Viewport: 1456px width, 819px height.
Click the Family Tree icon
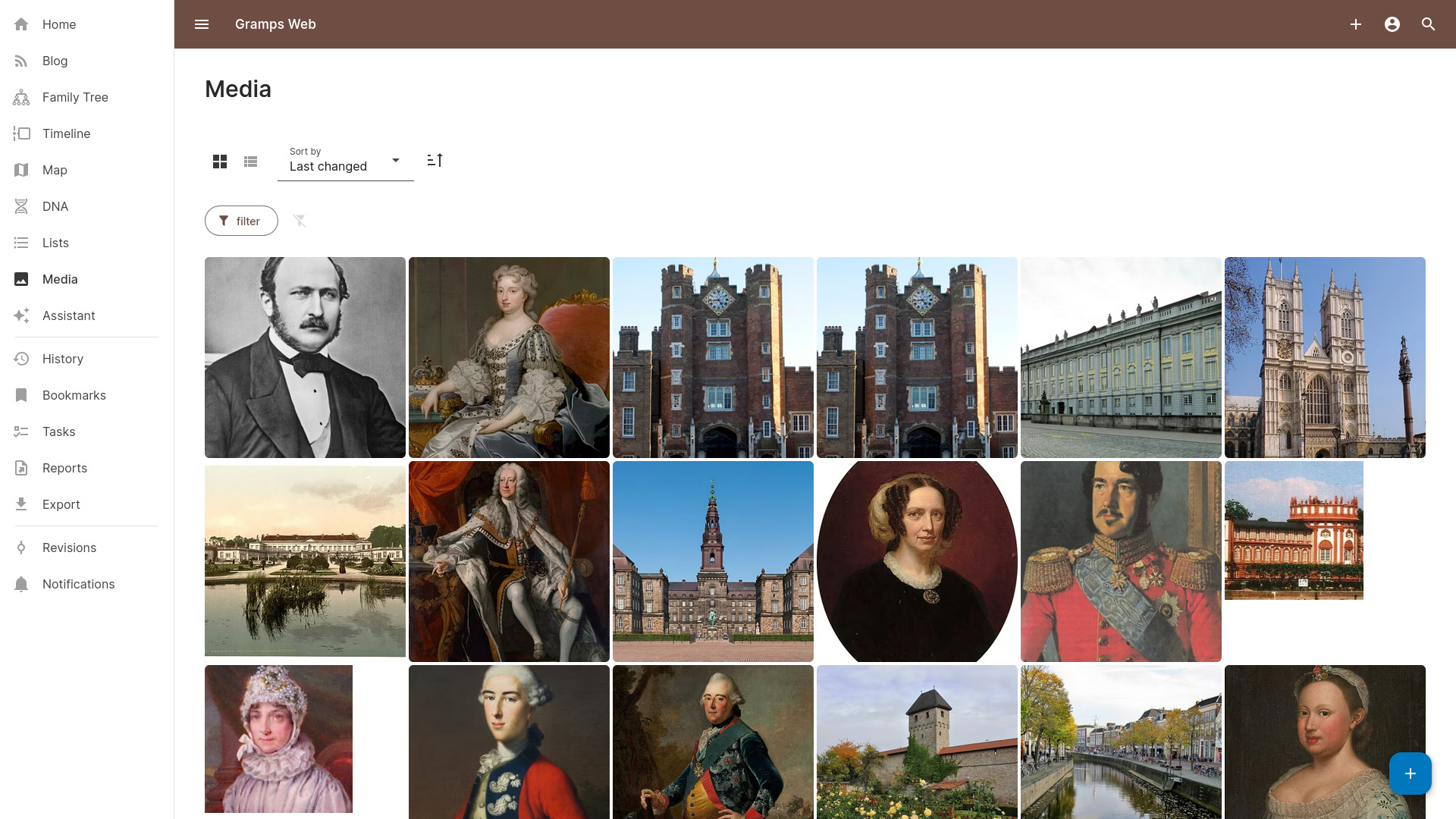pyautogui.click(x=21, y=97)
